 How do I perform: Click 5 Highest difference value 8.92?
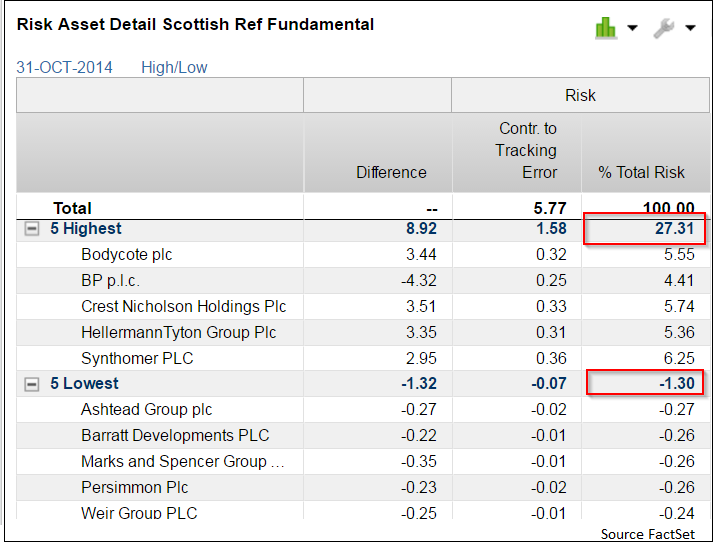(x=421, y=228)
